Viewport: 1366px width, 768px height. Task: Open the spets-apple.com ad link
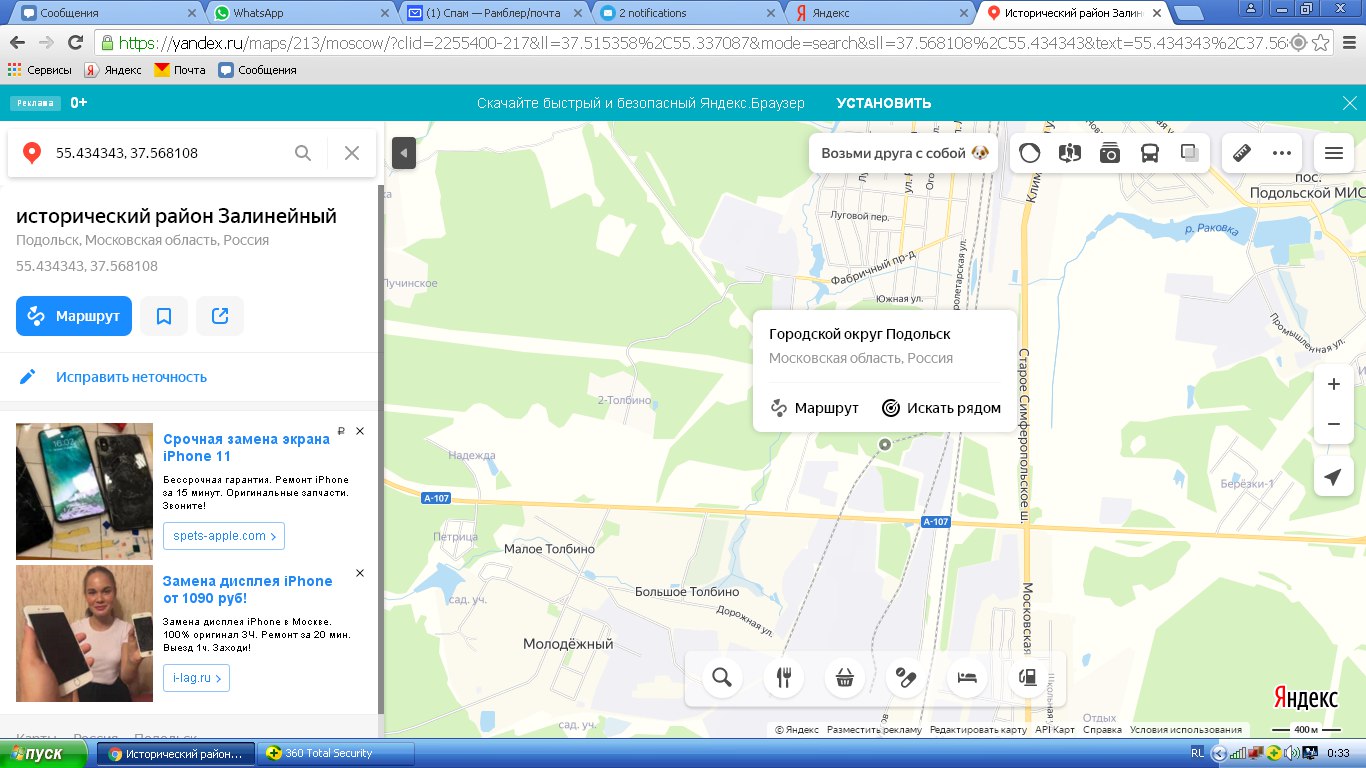click(224, 536)
